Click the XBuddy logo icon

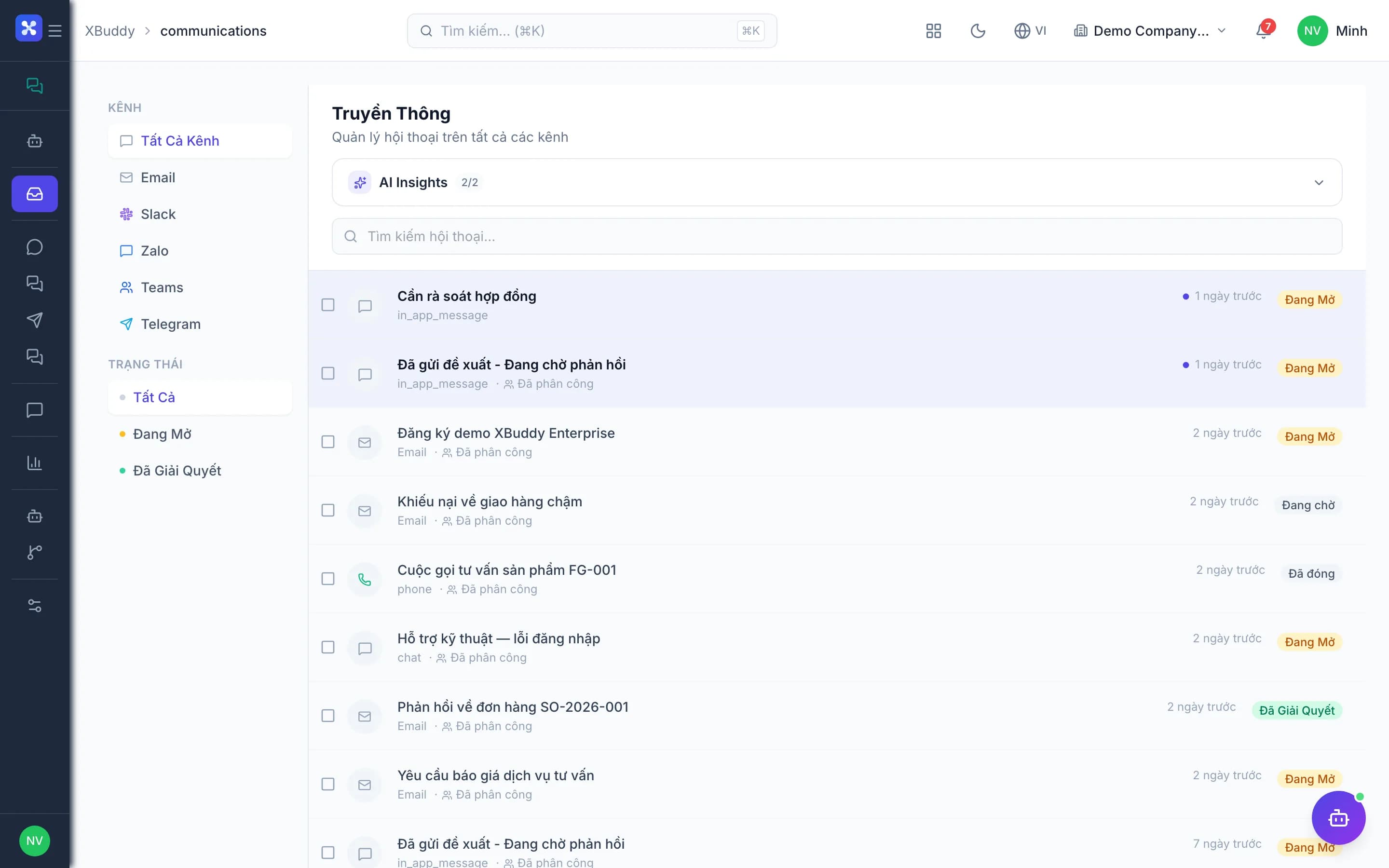29,28
